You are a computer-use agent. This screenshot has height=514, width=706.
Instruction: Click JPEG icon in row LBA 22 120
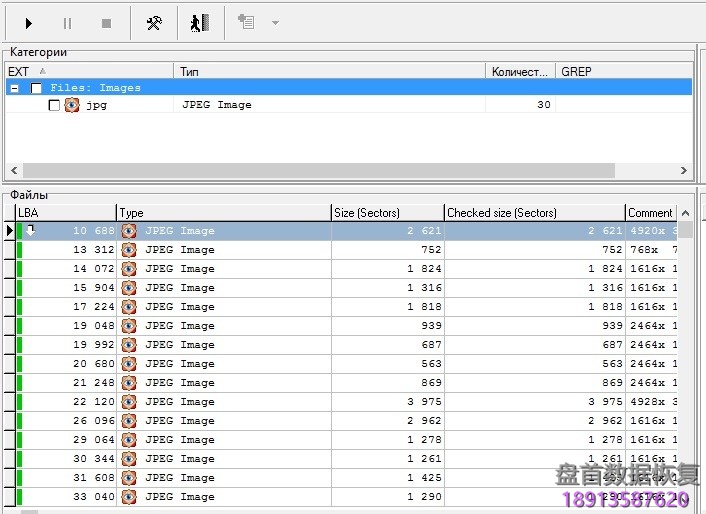129,401
